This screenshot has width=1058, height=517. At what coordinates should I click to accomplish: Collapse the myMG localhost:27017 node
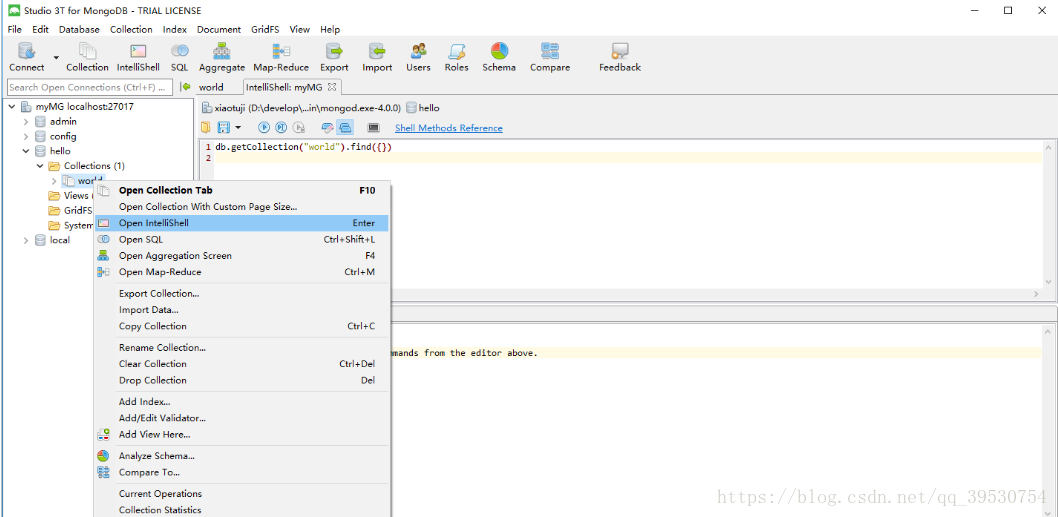point(11,107)
